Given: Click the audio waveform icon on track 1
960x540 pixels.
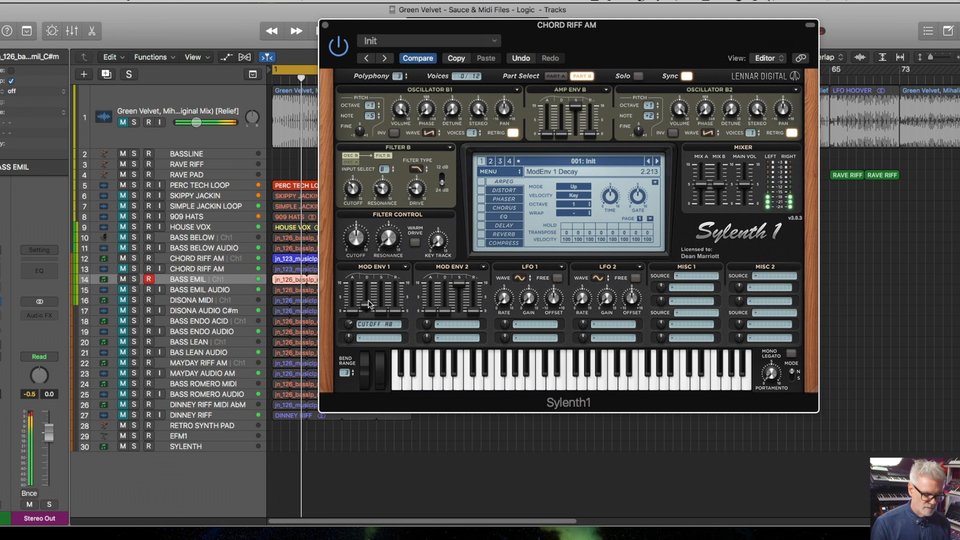Looking at the screenshot, I should coord(103,116).
